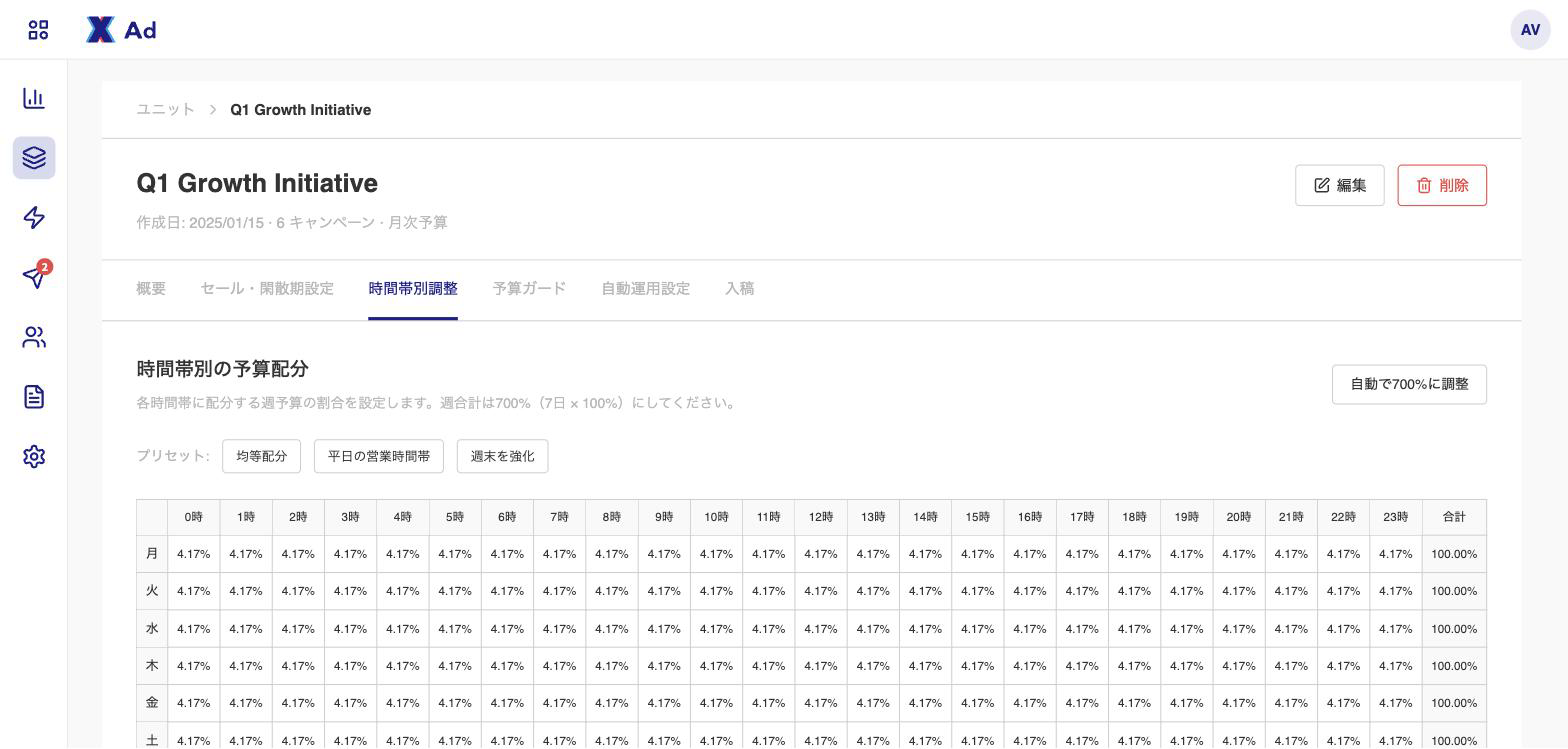Click the Q1 Growth Initiative page title
This screenshot has height=749, width=1568.
coord(257,184)
